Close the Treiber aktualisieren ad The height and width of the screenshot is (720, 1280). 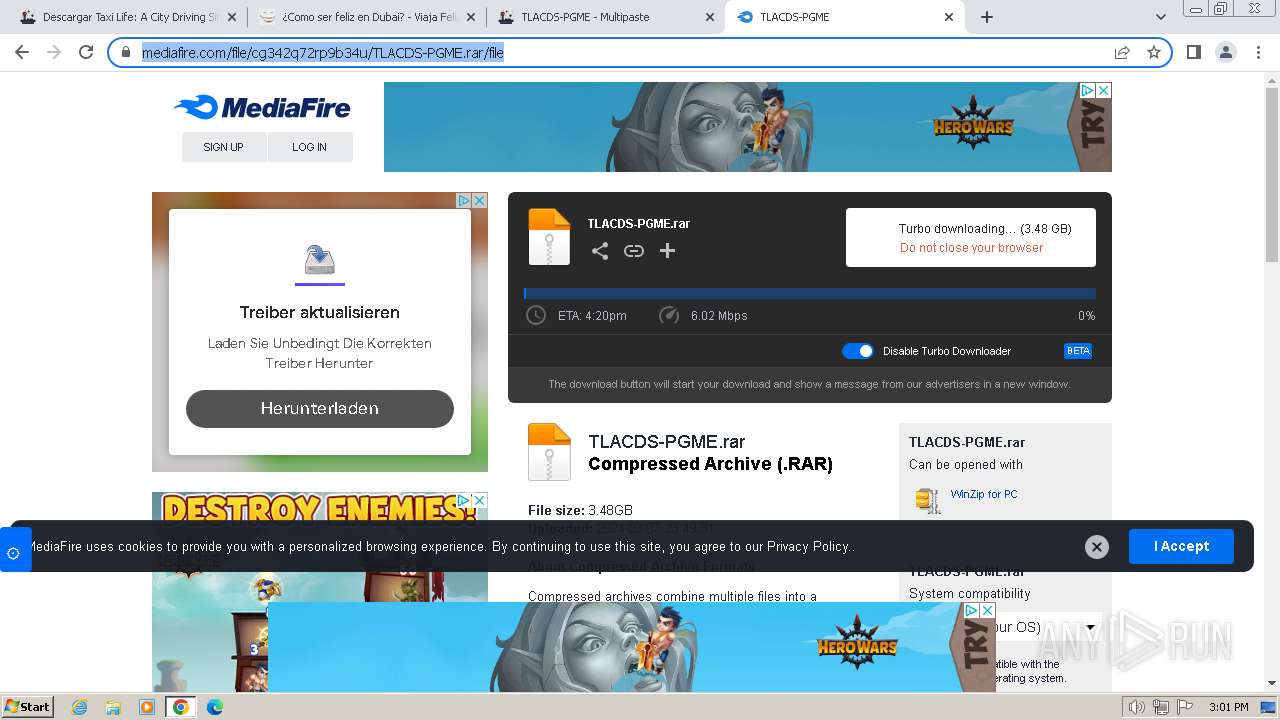tap(479, 200)
